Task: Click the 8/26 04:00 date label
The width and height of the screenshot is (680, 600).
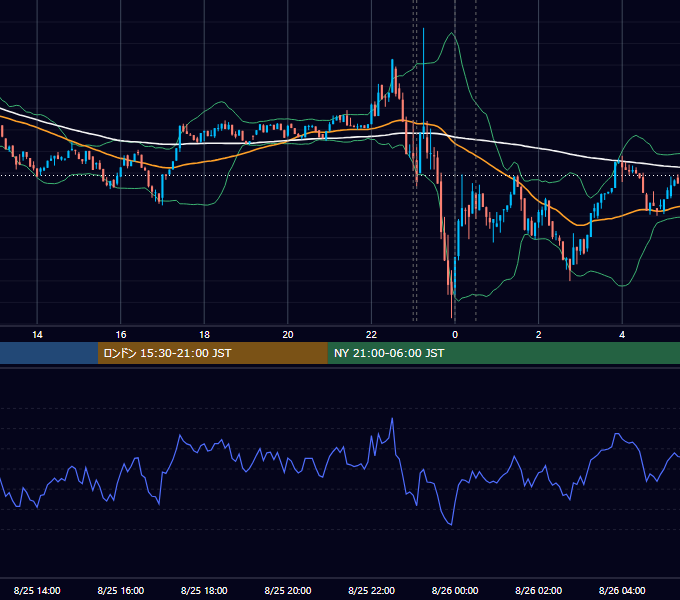Action: point(622,590)
